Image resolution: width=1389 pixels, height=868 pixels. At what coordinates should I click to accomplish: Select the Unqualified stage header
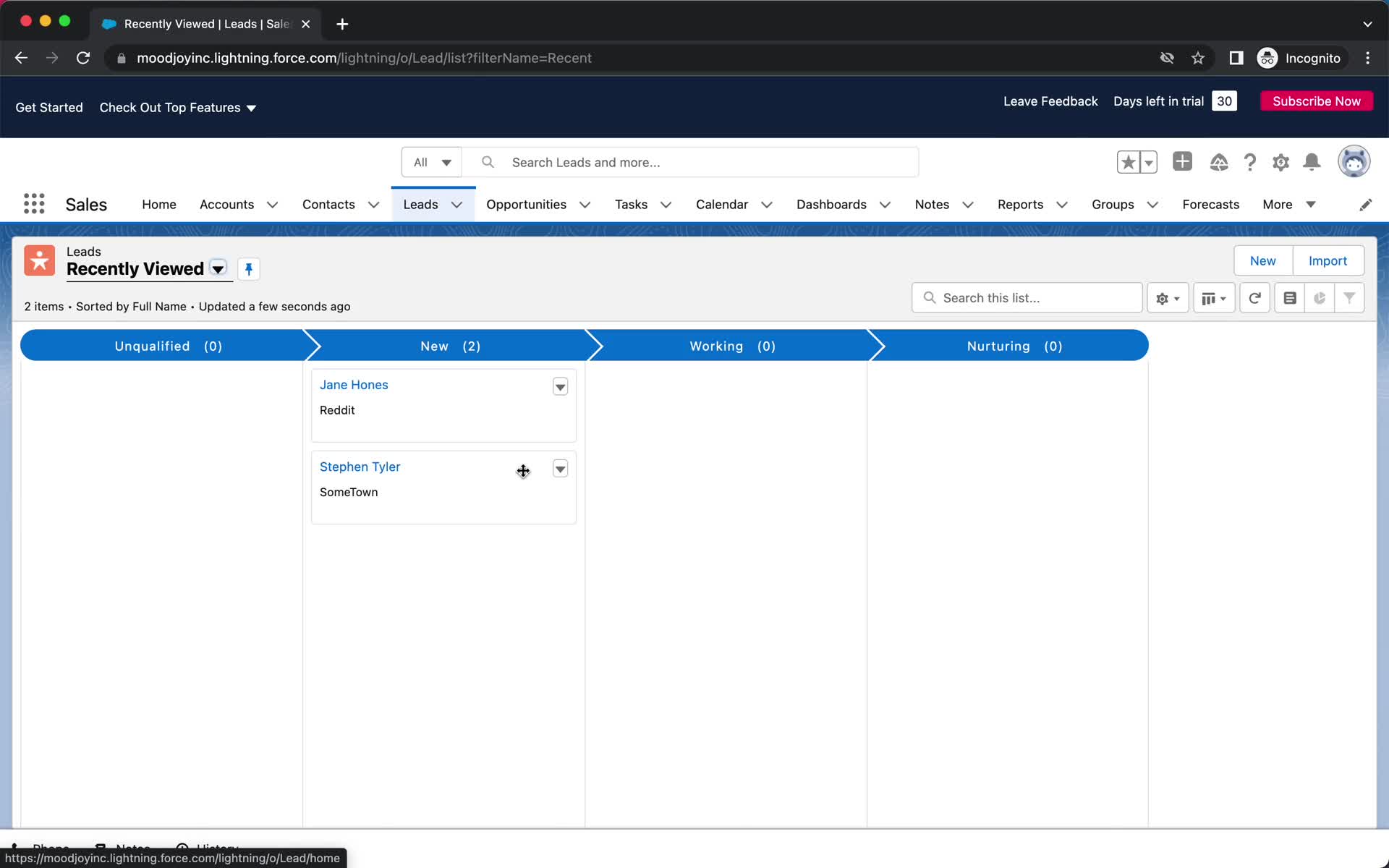coord(168,346)
